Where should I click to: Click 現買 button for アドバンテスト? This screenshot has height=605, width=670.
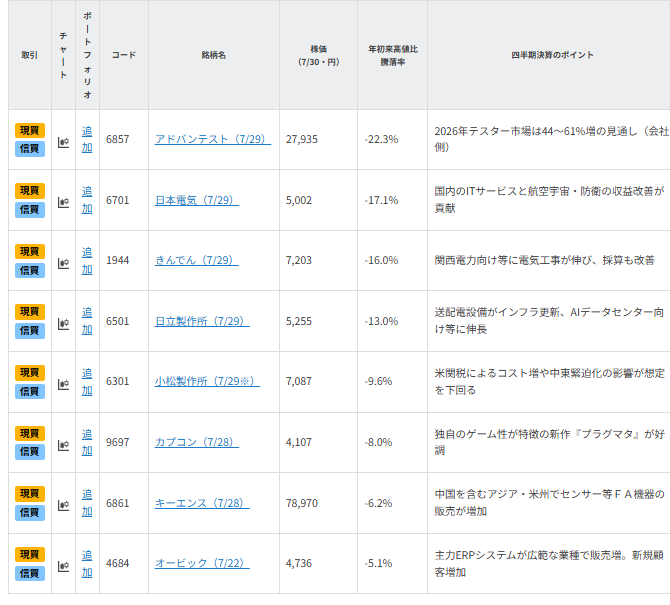coord(30,130)
